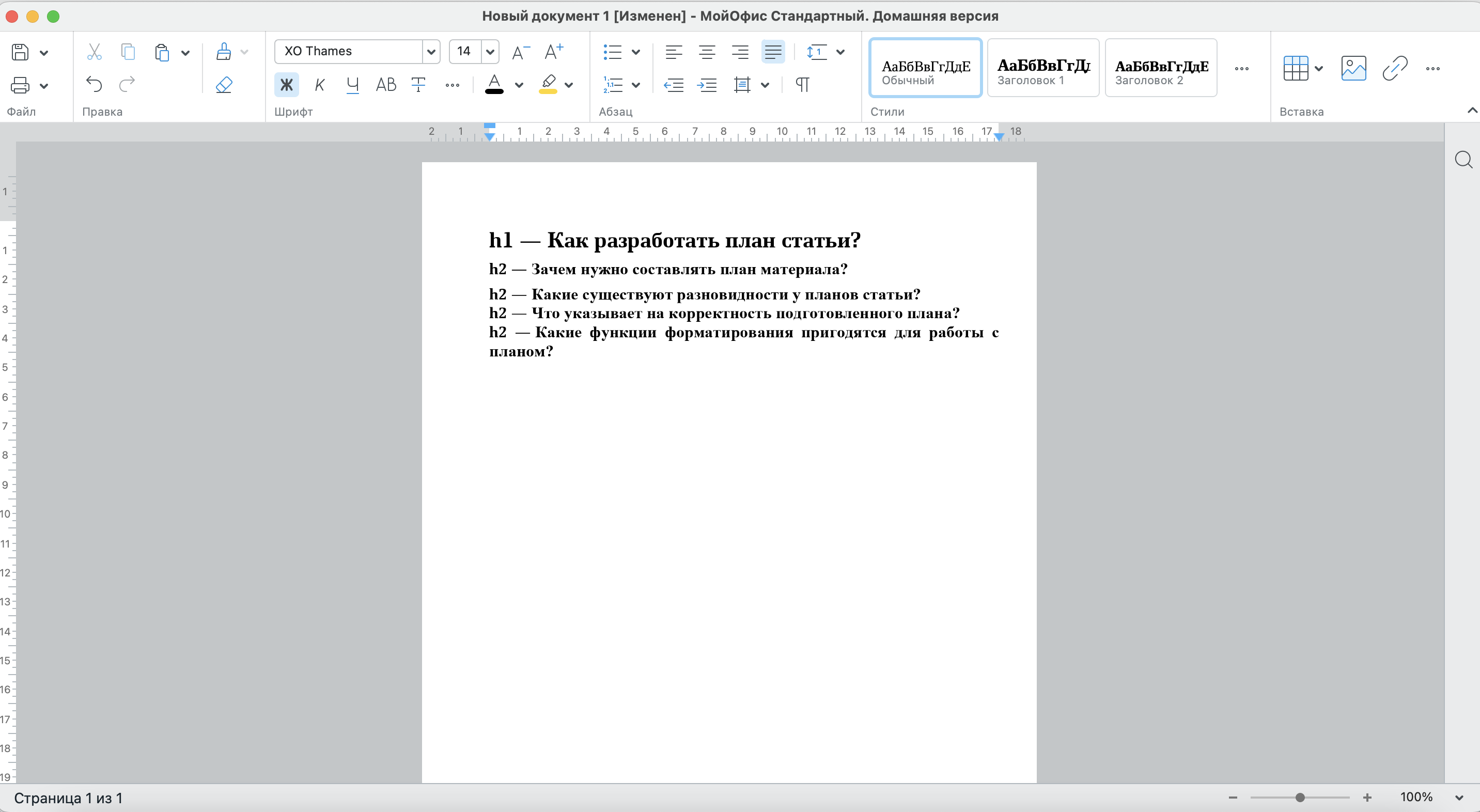
Task: Click the show formatting marks icon
Action: 800,85
